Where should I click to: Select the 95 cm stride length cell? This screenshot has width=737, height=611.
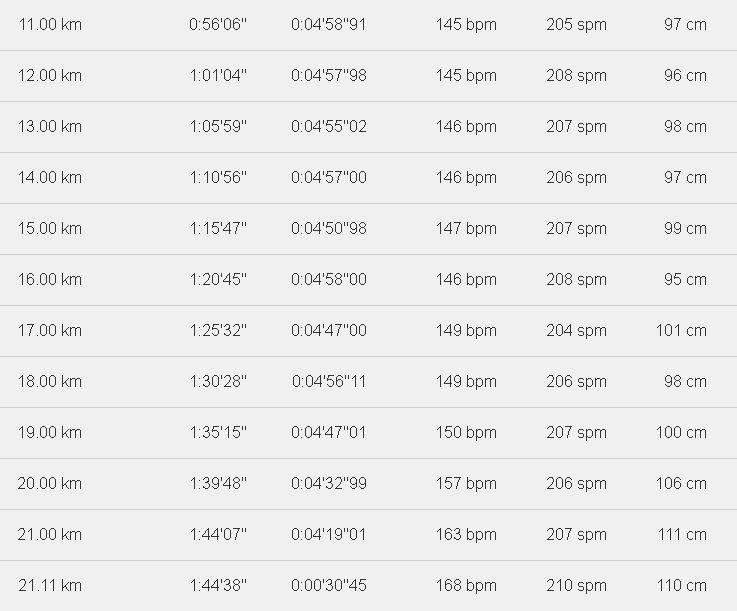[685, 279]
